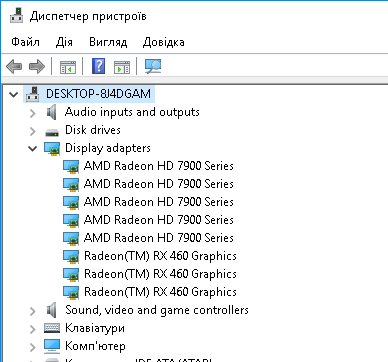The width and height of the screenshot is (388, 362).
Task: Click the Forward arrow toolbar icon
Action: click(37, 66)
